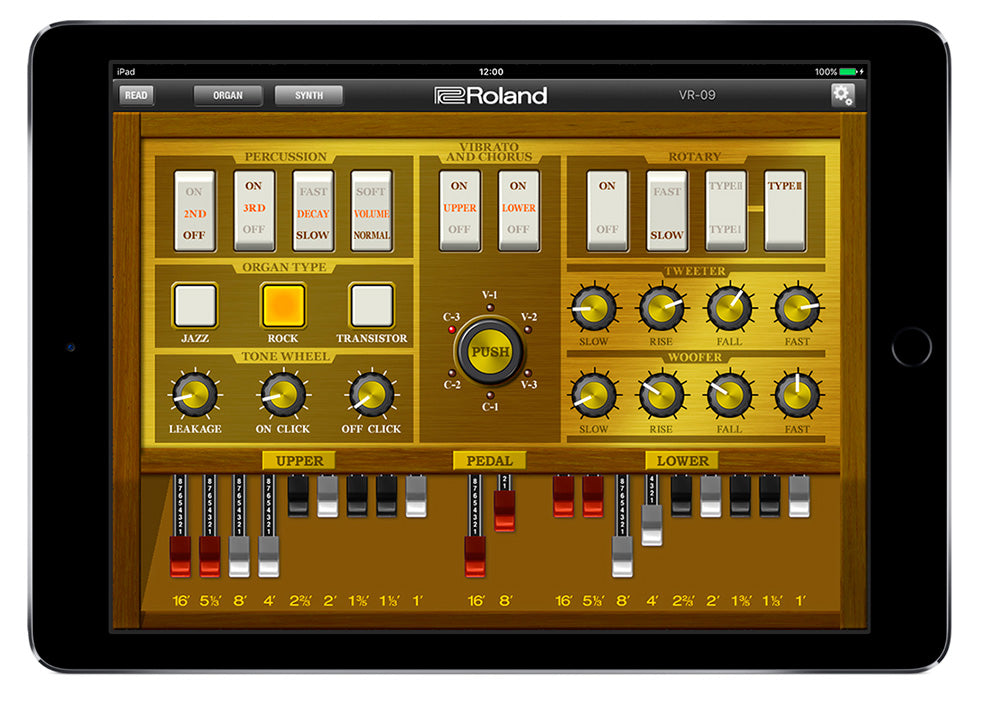1000x704 pixels.
Task: Click the LEAKAGE tone wheel knob
Action: coord(195,395)
